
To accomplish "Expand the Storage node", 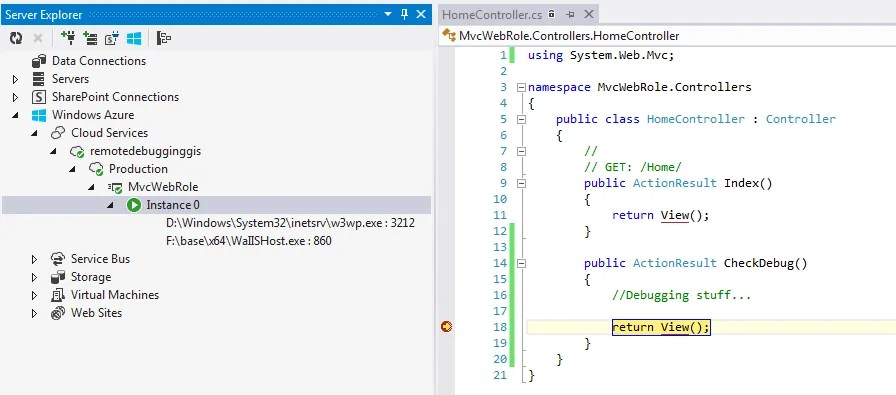I will point(34,277).
